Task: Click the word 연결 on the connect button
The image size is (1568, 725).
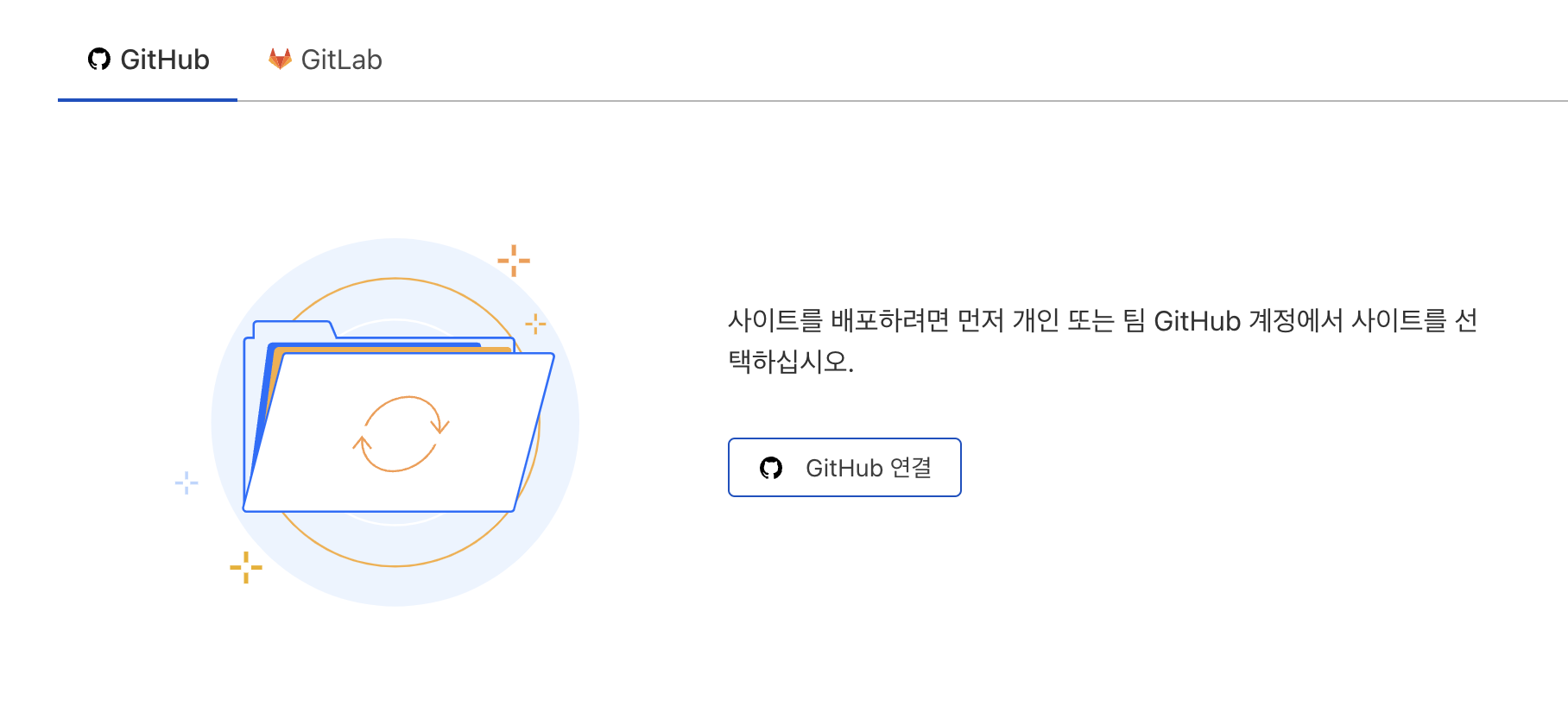Action: click(911, 468)
